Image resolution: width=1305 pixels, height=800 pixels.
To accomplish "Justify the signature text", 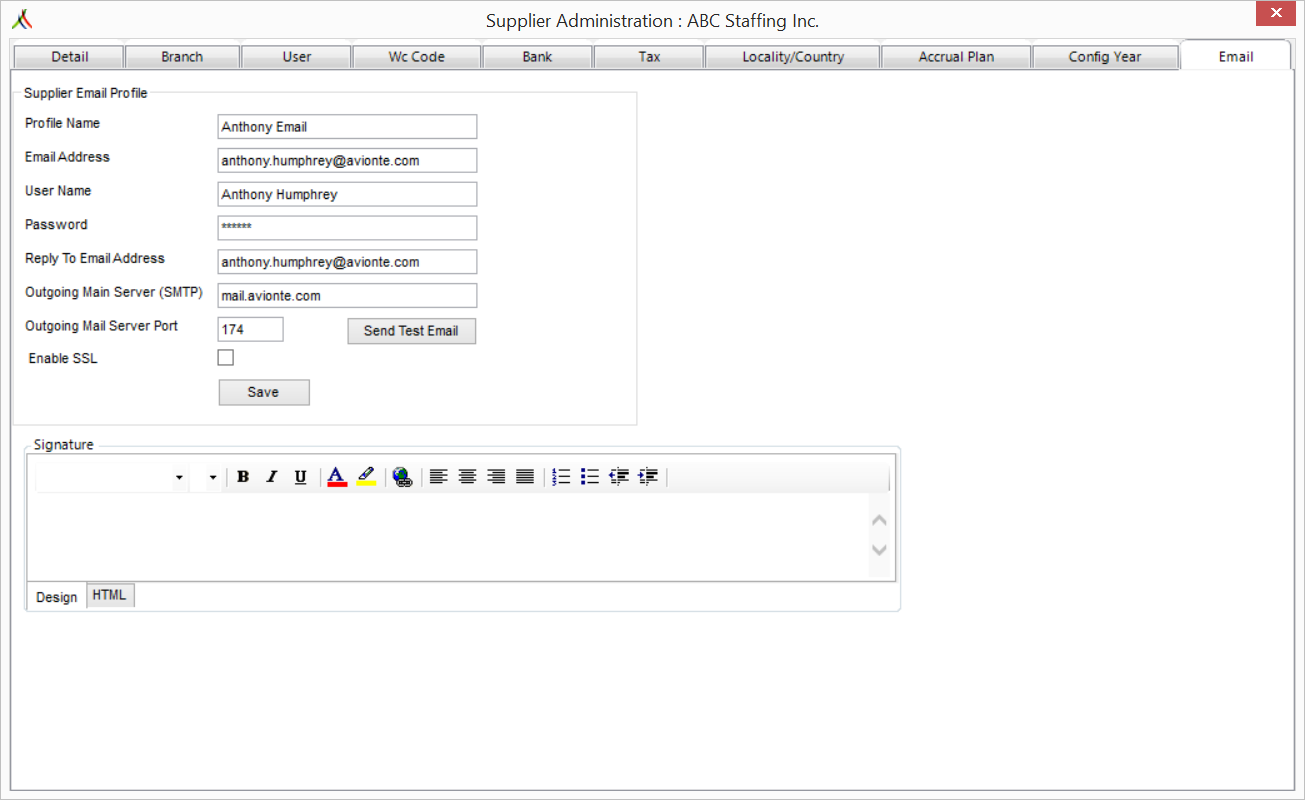I will (525, 477).
